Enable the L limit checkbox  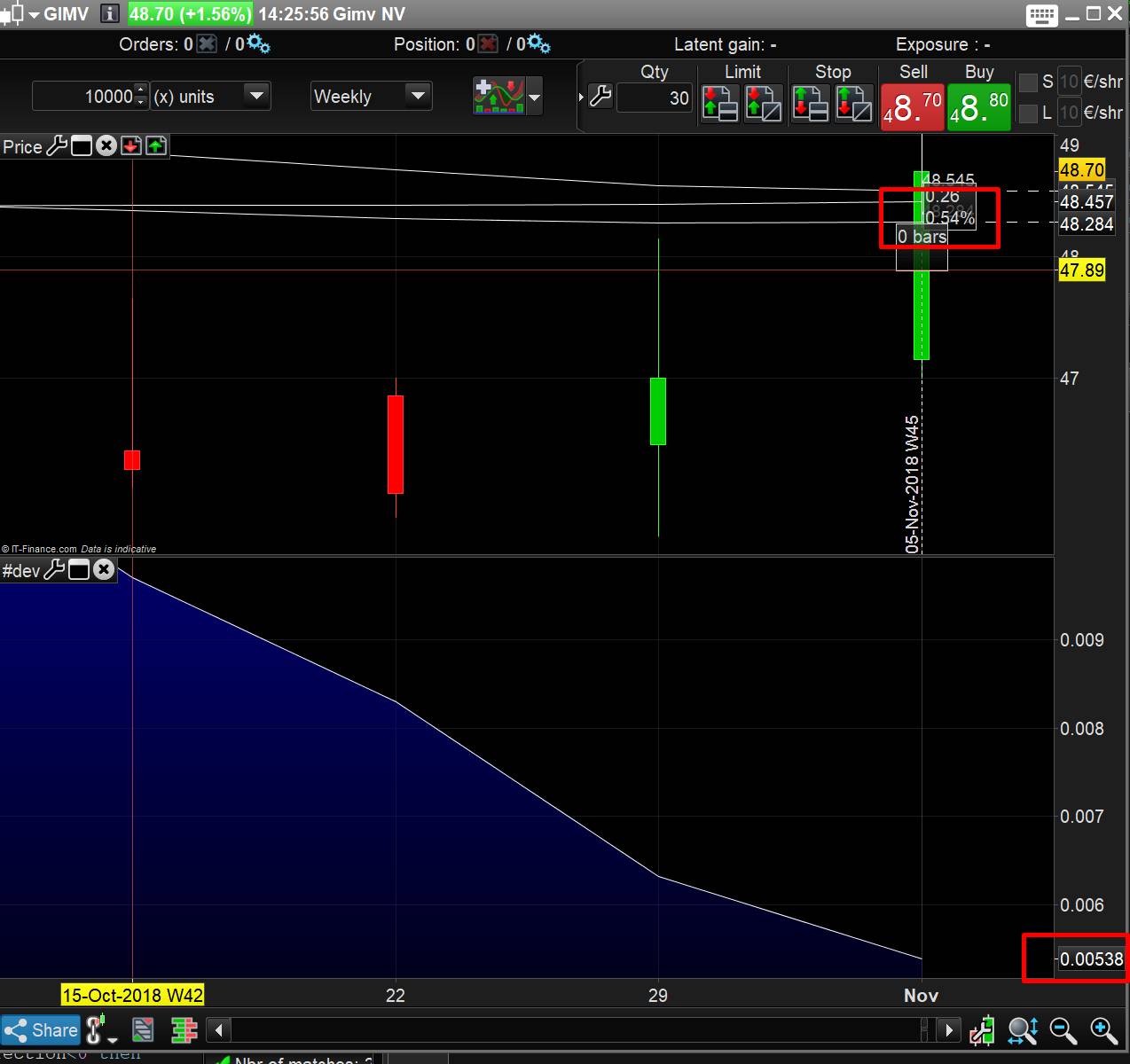(1028, 113)
